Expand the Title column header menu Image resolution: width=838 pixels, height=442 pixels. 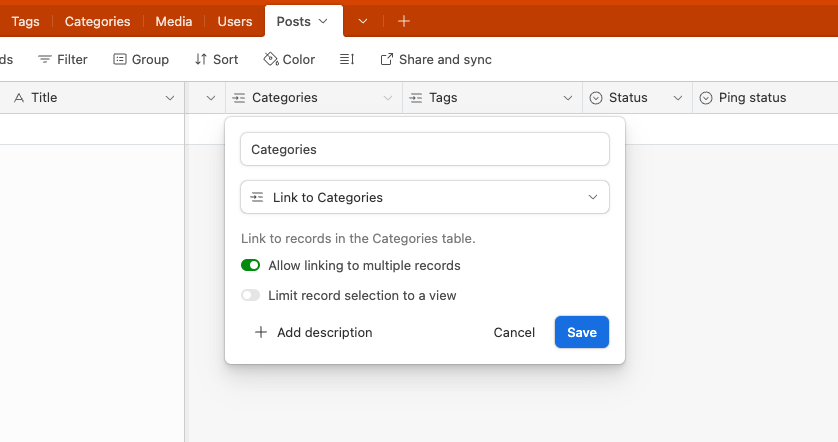(169, 98)
